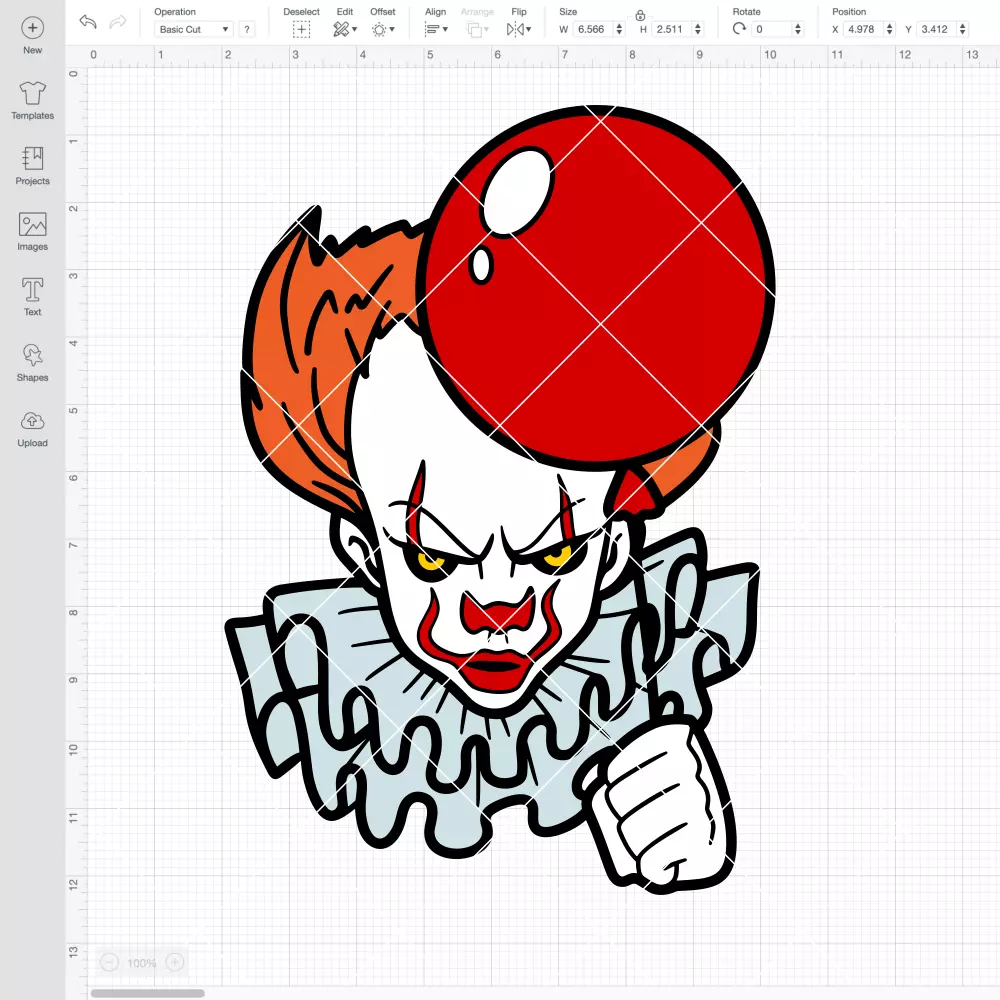Adjust the rotate stepper arrows

pyautogui.click(x=798, y=29)
